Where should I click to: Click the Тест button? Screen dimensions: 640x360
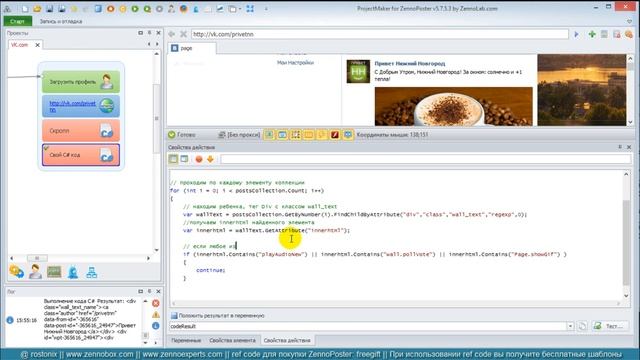pos(608,326)
